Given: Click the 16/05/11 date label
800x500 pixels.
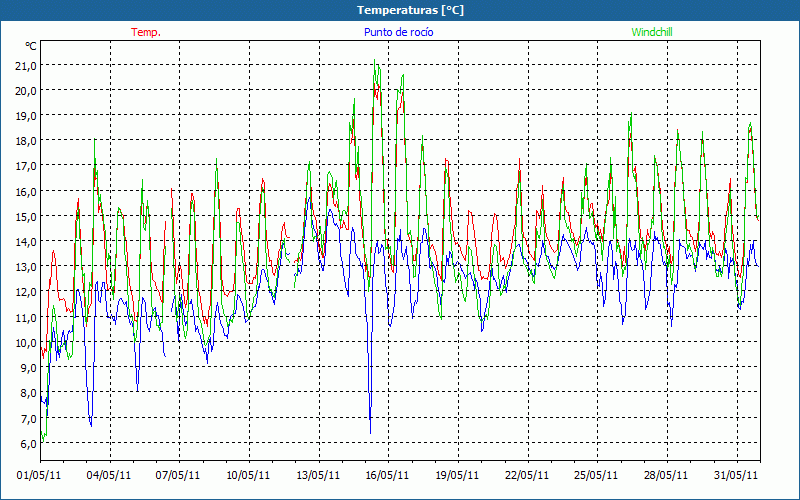Looking at the screenshot, I should pos(387,475).
